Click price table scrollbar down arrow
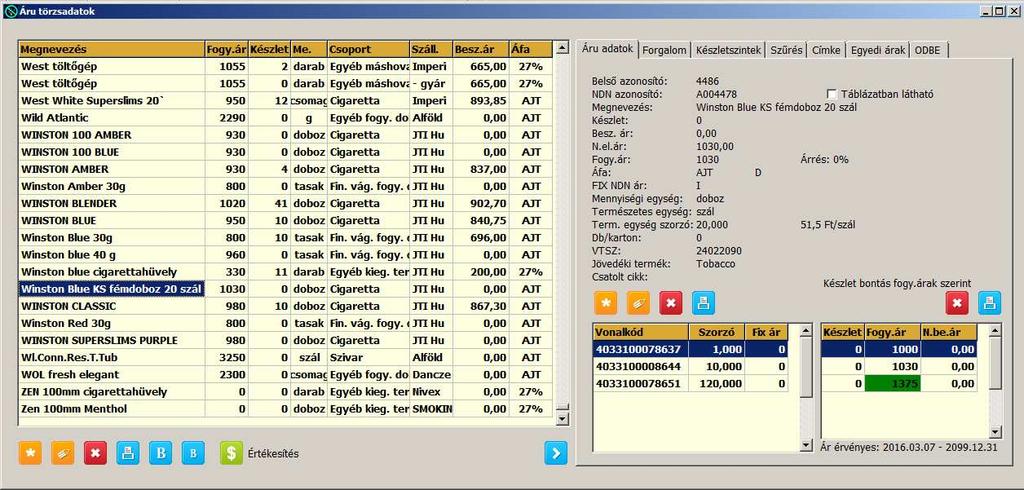1024x490 pixels. pos(995,433)
